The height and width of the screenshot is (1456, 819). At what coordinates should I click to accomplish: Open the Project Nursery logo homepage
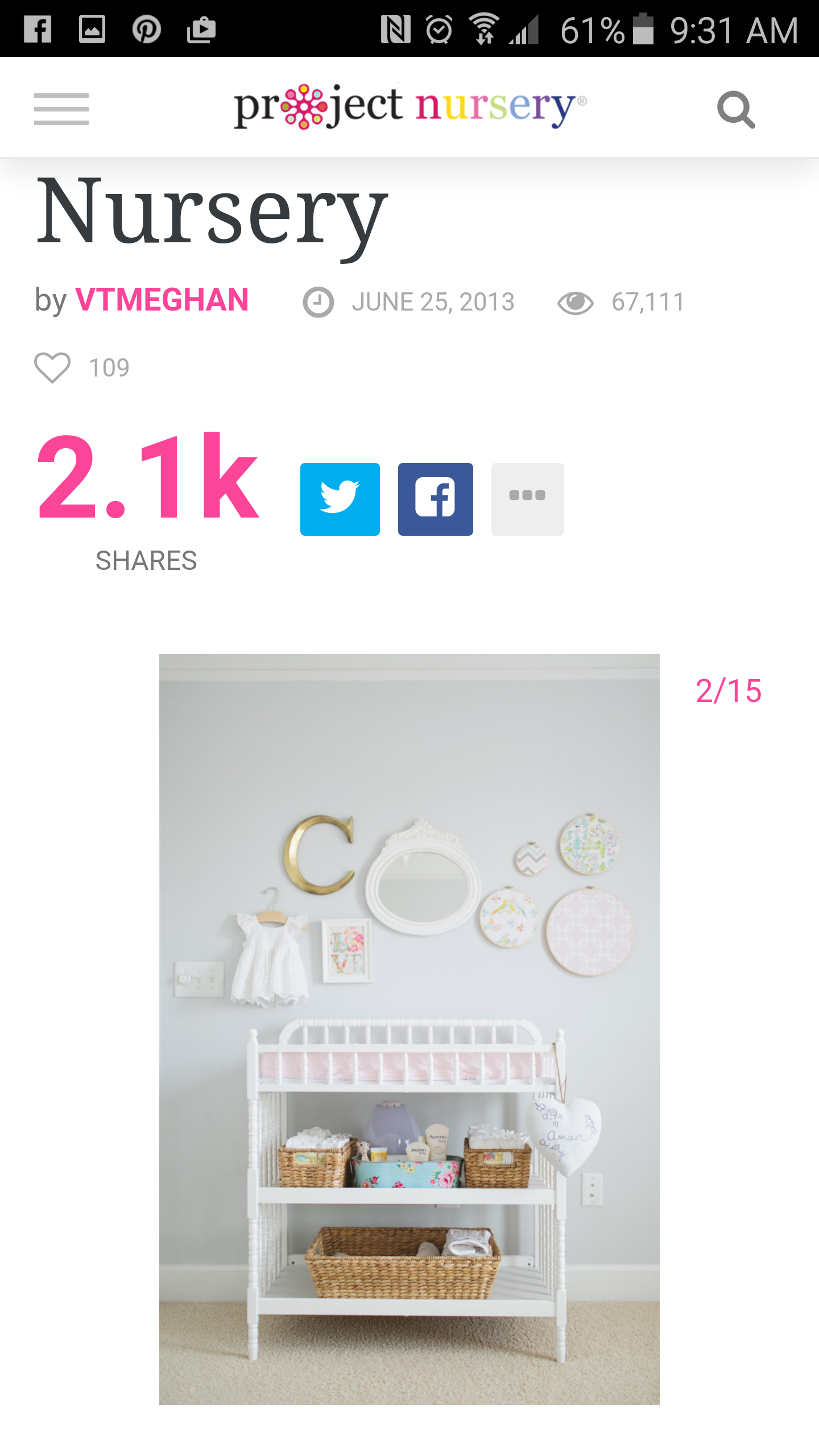click(410, 106)
